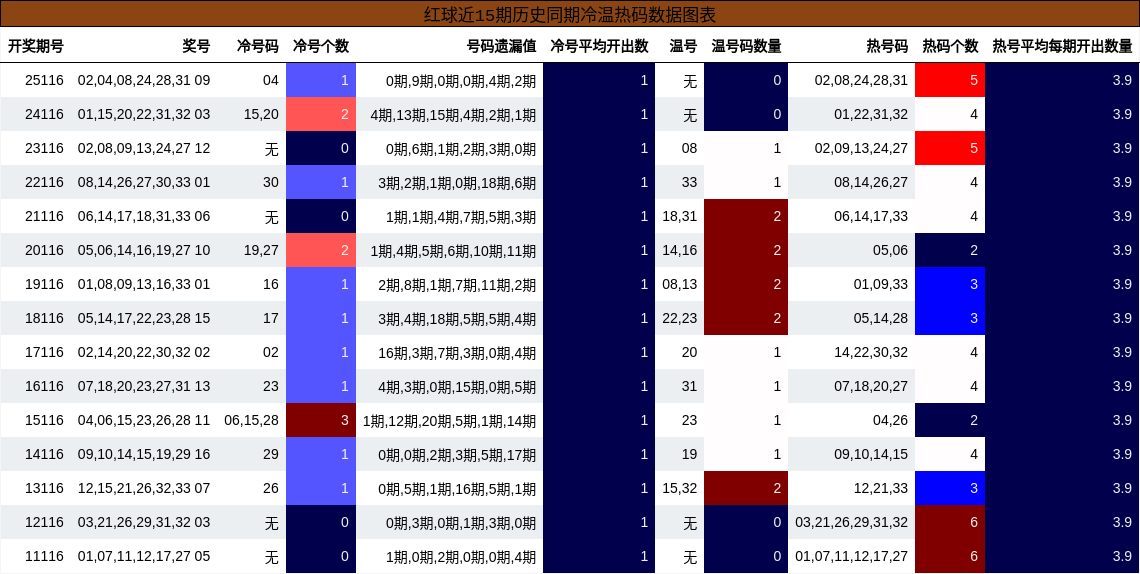Click warm numbers cell 15,32
This screenshot has width=1140, height=574.
tap(680, 488)
